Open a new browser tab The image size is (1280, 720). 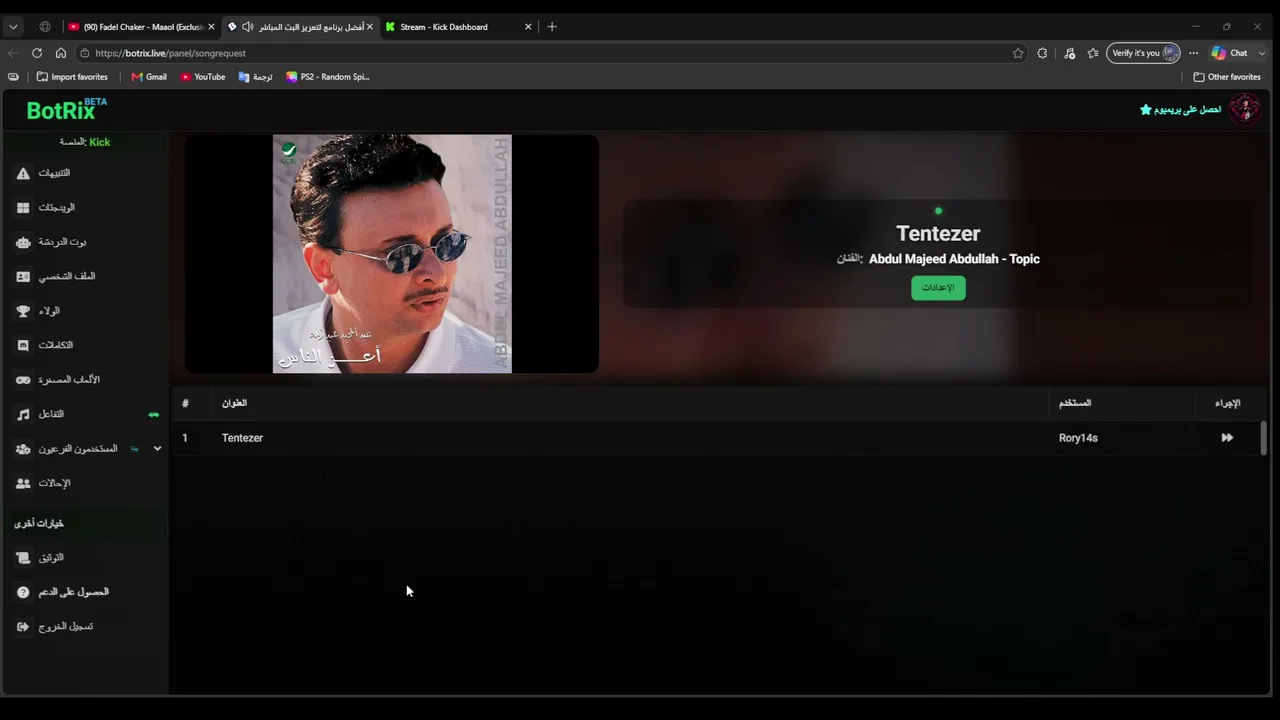coord(552,27)
